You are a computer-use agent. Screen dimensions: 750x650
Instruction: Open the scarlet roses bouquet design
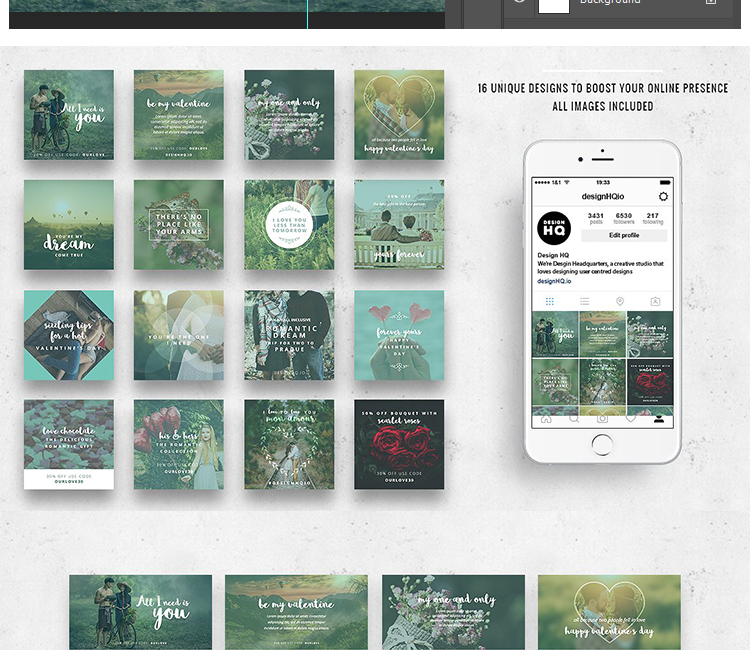click(399, 445)
